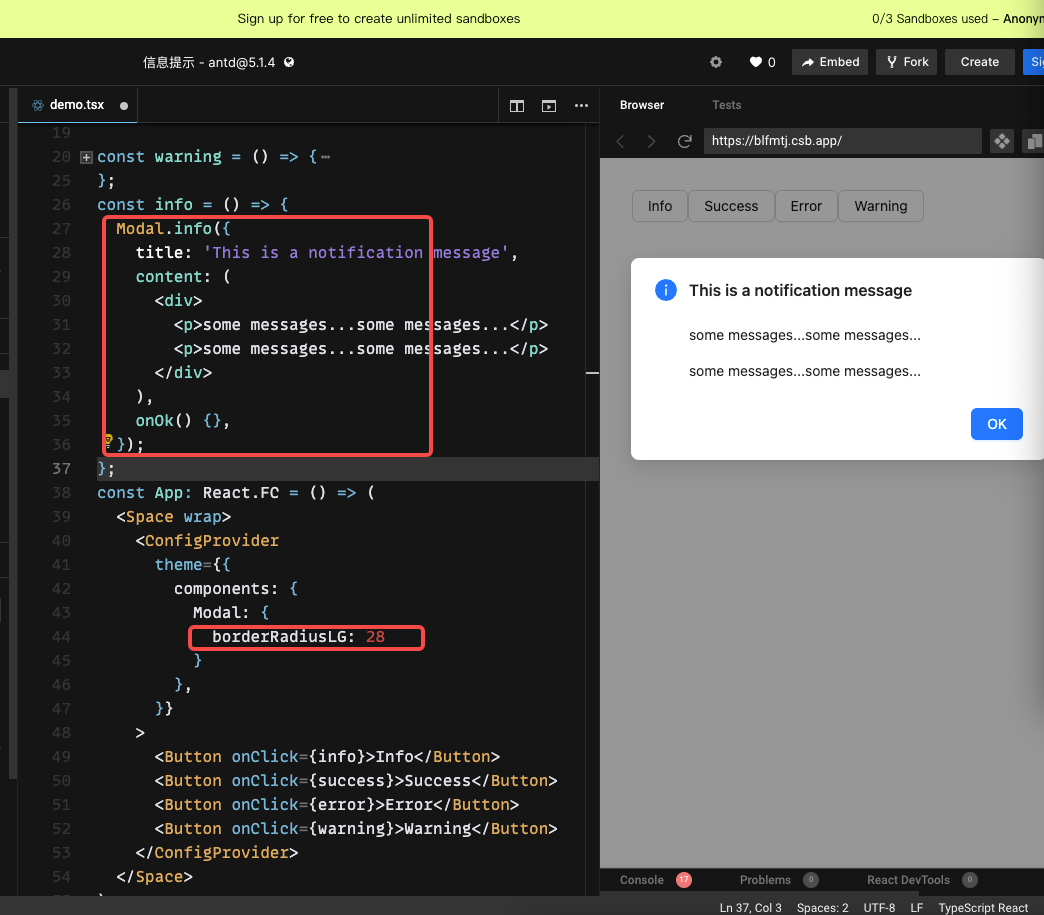Screen dimensions: 1044x915
Task: Switch to the Tests tab
Action: (727, 104)
